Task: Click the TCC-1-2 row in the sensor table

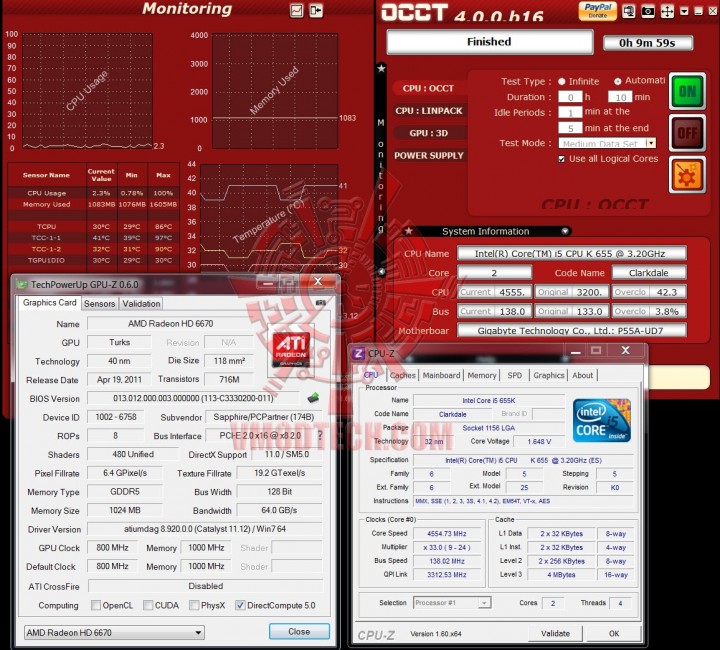Action: pyautogui.click(x=93, y=249)
